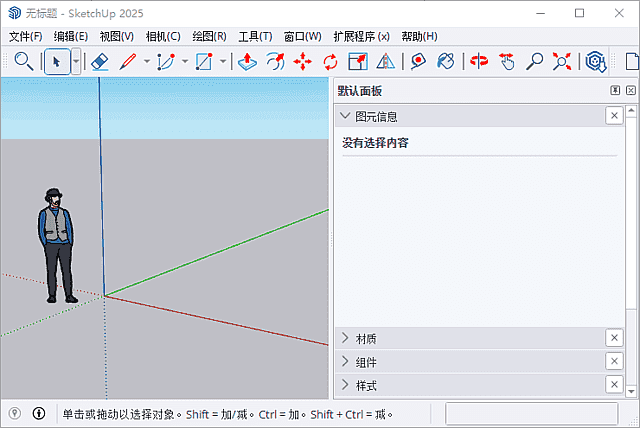The height and width of the screenshot is (428, 640).
Task: Toggle auto-hide pin on 默认面板
Action: pyautogui.click(x=615, y=90)
